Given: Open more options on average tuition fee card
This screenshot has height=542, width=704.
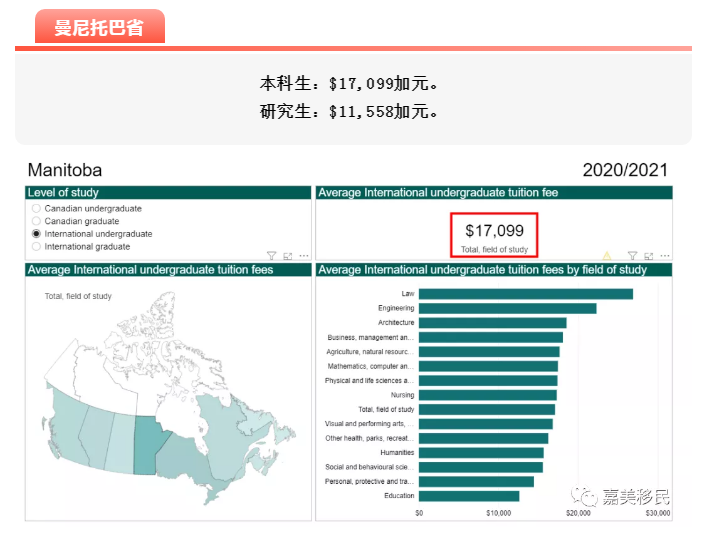Looking at the screenshot, I should pos(663,256).
